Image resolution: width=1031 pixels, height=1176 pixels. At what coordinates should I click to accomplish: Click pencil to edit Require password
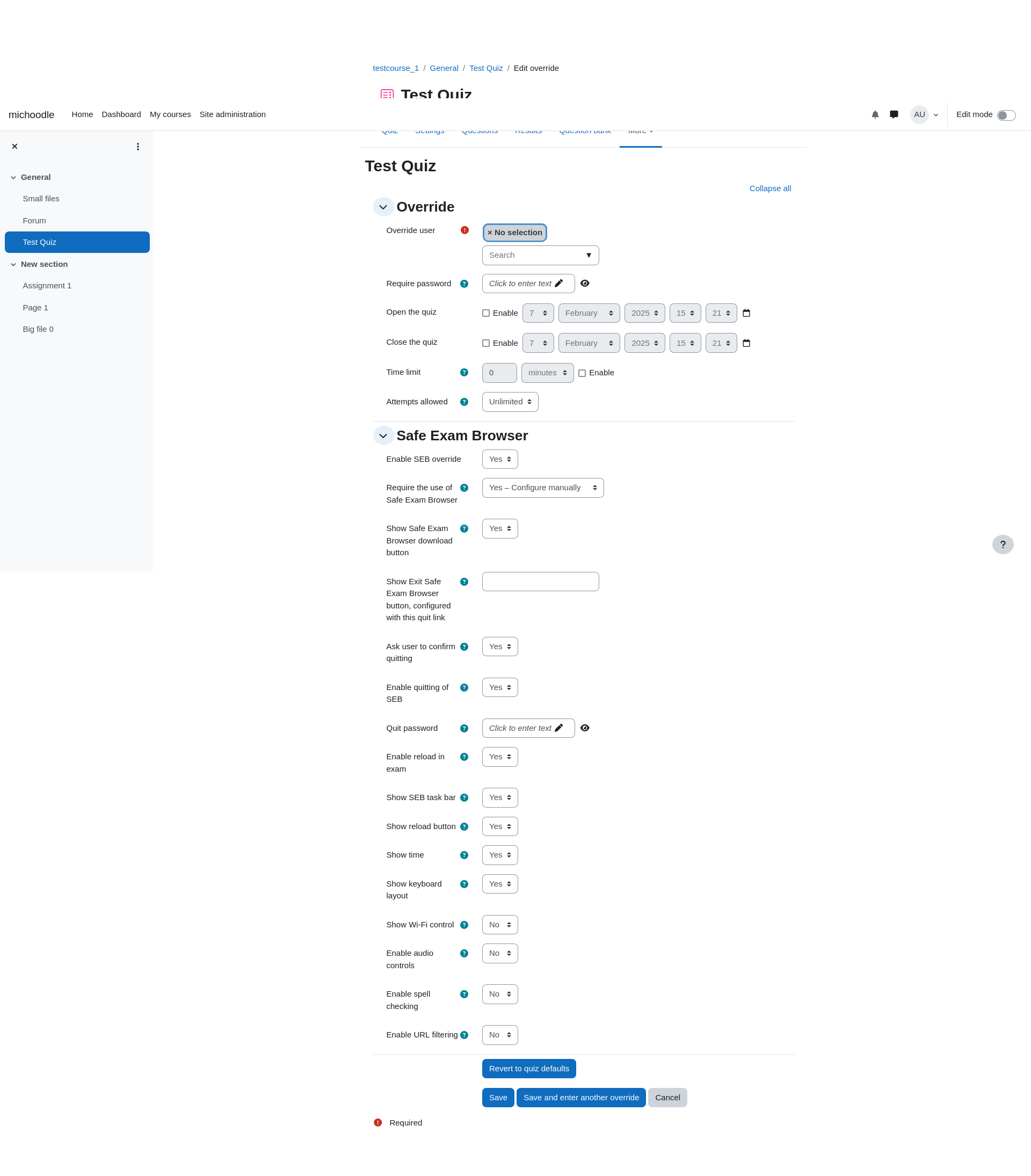(x=558, y=284)
